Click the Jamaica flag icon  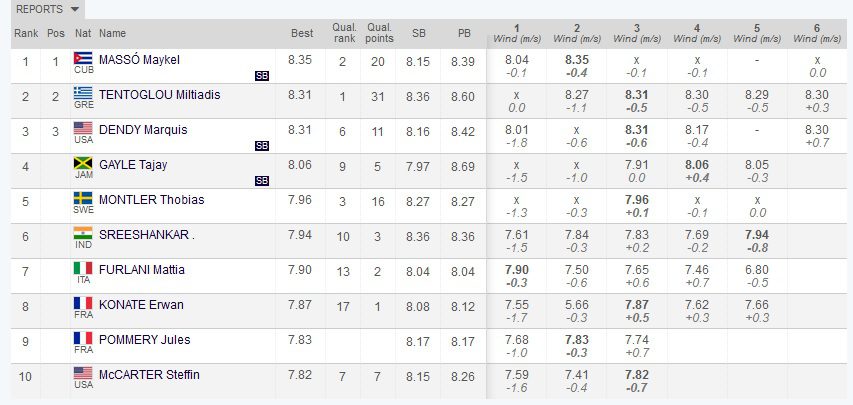coord(83,163)
